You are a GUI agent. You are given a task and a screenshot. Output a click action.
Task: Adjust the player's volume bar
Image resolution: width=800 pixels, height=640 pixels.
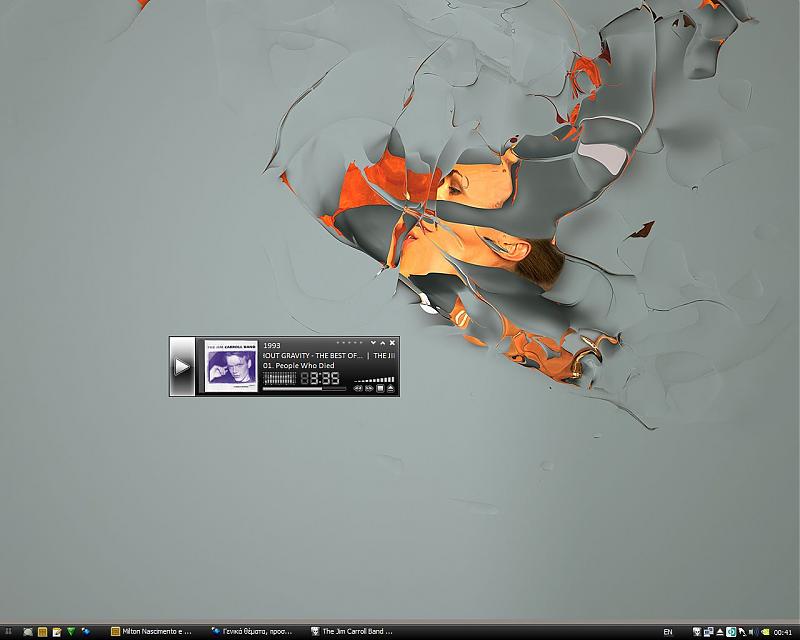374,380
